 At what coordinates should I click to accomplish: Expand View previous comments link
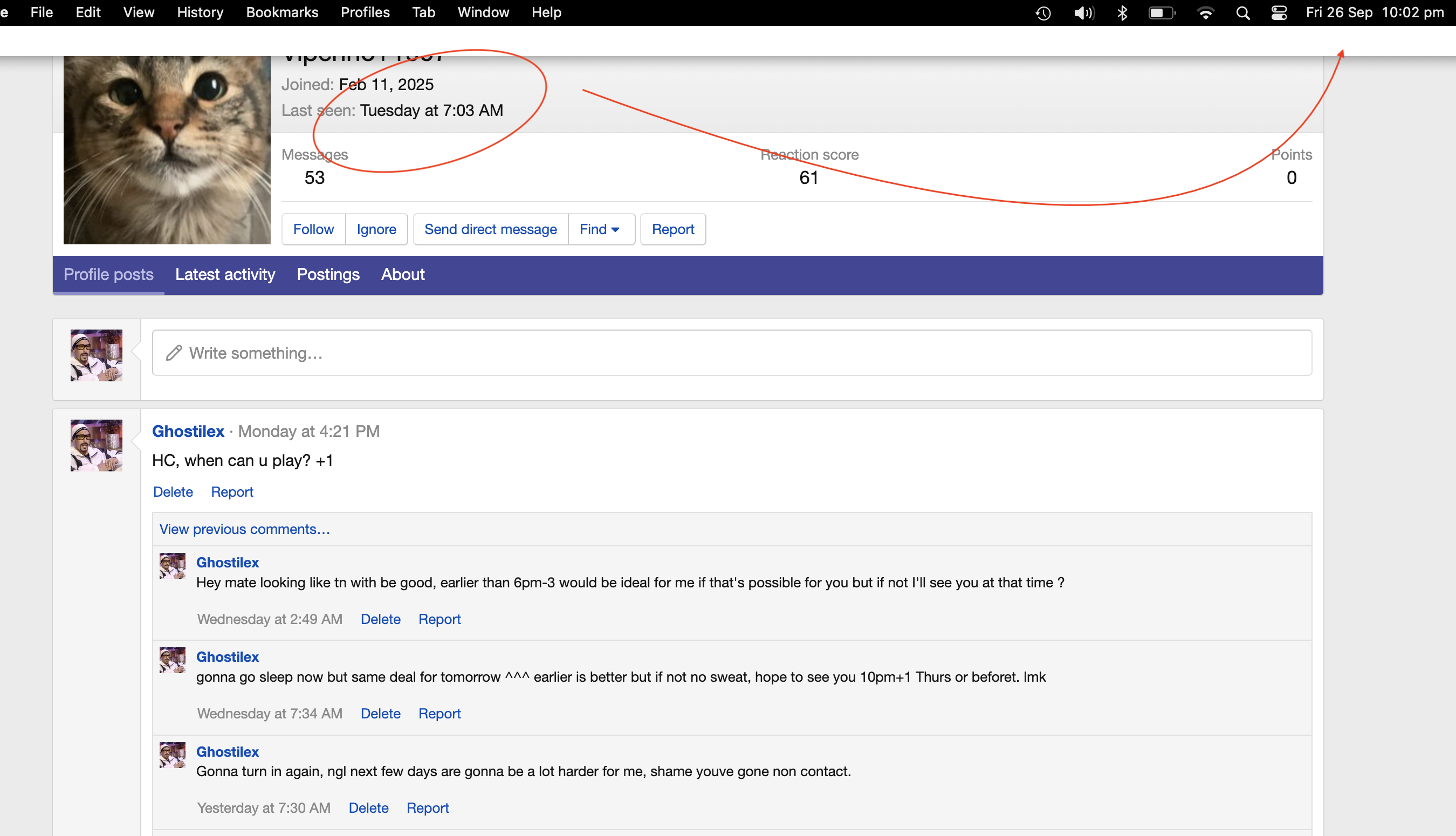coord(244,529)
